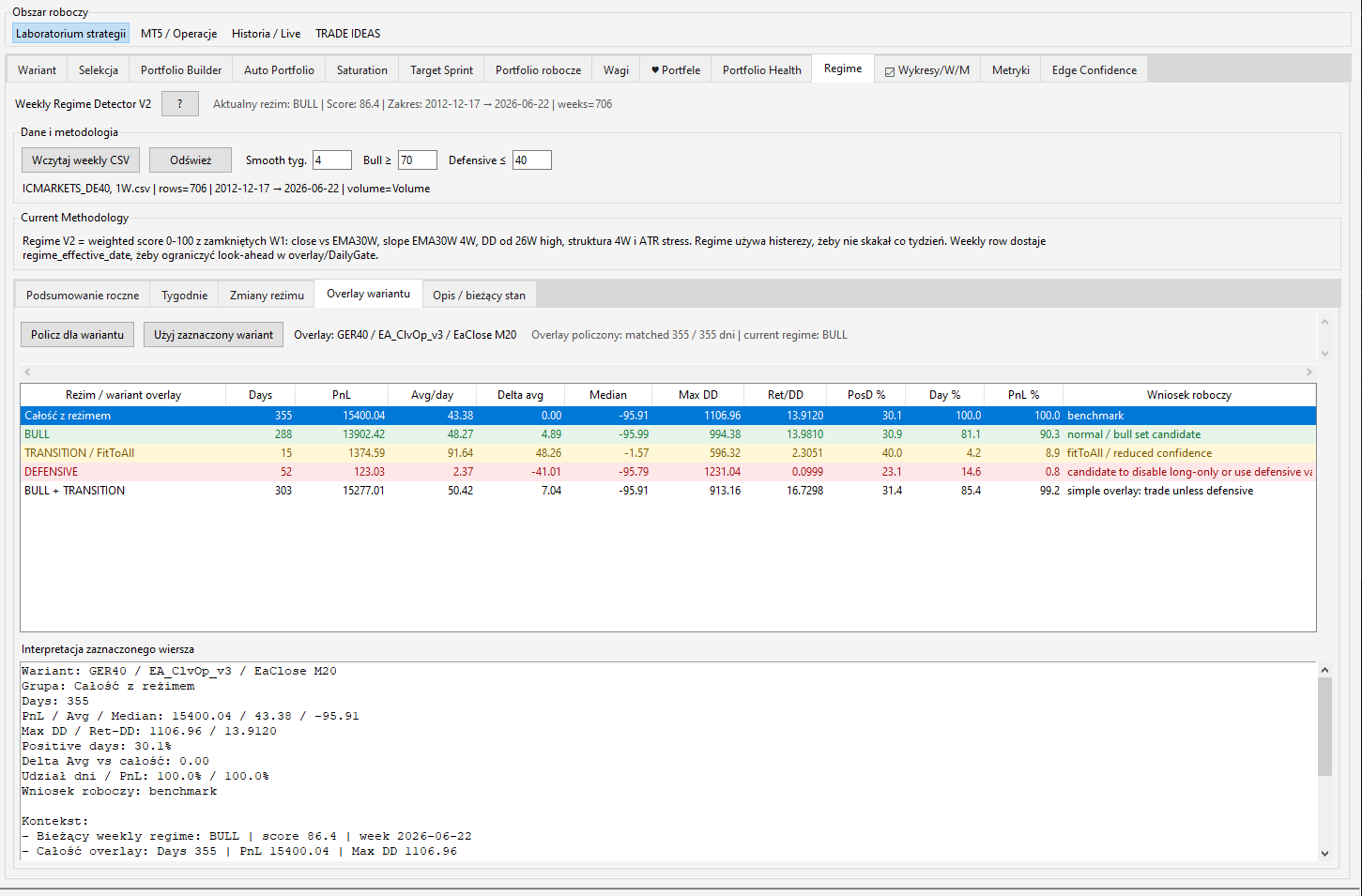The image size is (1362, 896).
Task: View the Zmiany reżimu sub-tab
Action: click(267, 296)
